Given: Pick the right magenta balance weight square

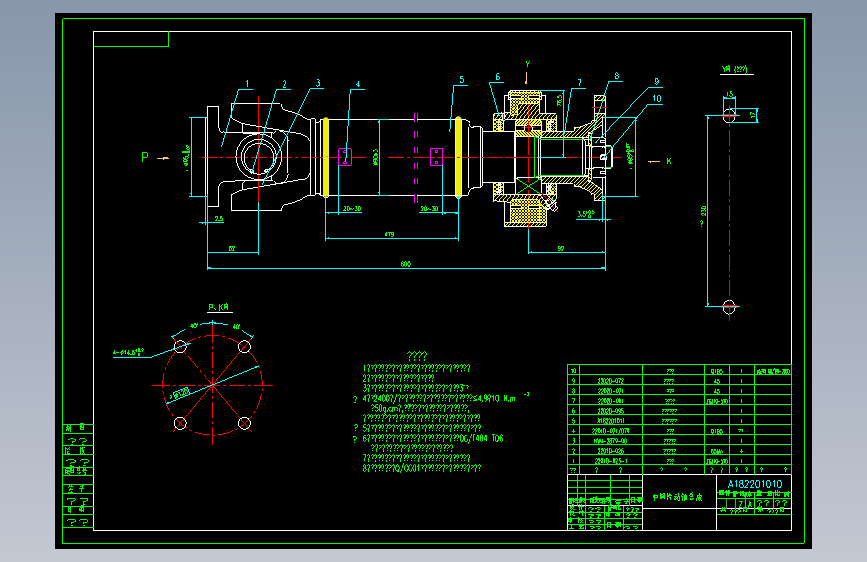Looking at the screenshot, I should (x=436, y=157).
